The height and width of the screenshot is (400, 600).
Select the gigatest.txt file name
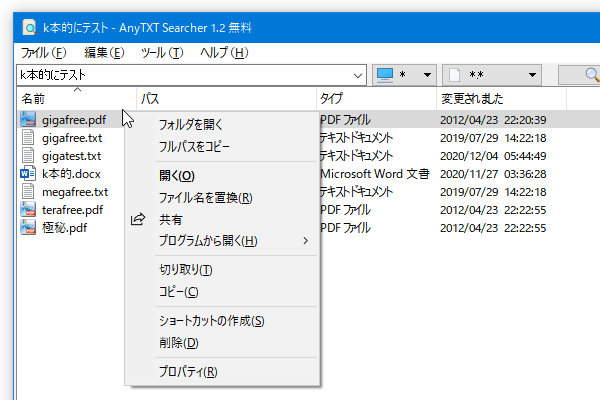click(72, 156)
